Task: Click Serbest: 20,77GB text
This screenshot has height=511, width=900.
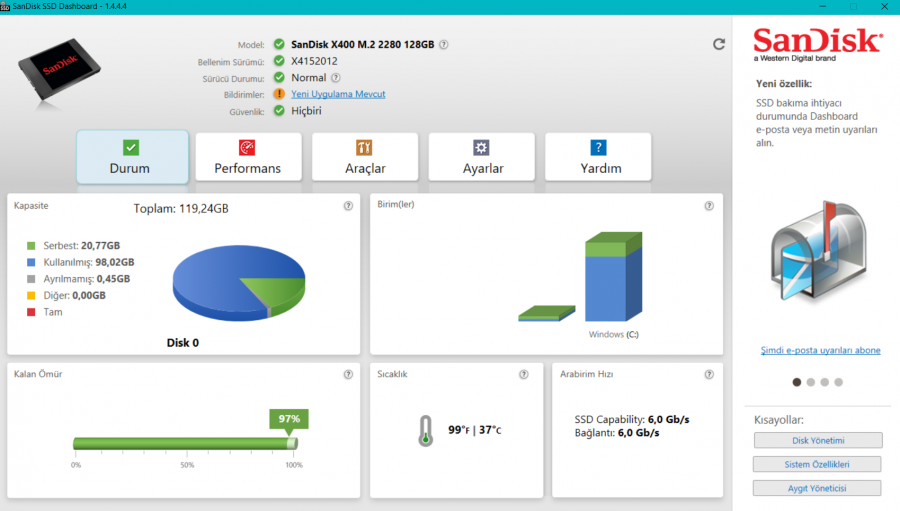Action: tap(82, 246)
